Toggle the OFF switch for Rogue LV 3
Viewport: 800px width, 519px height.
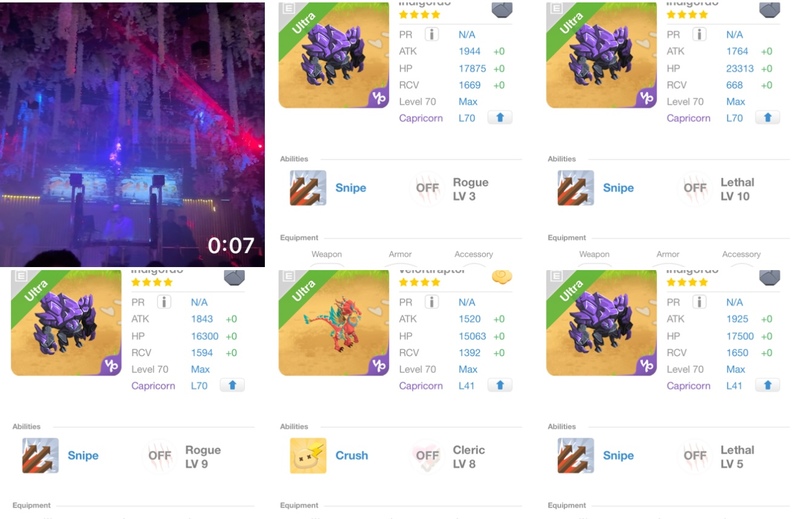[x=427, y=188]
